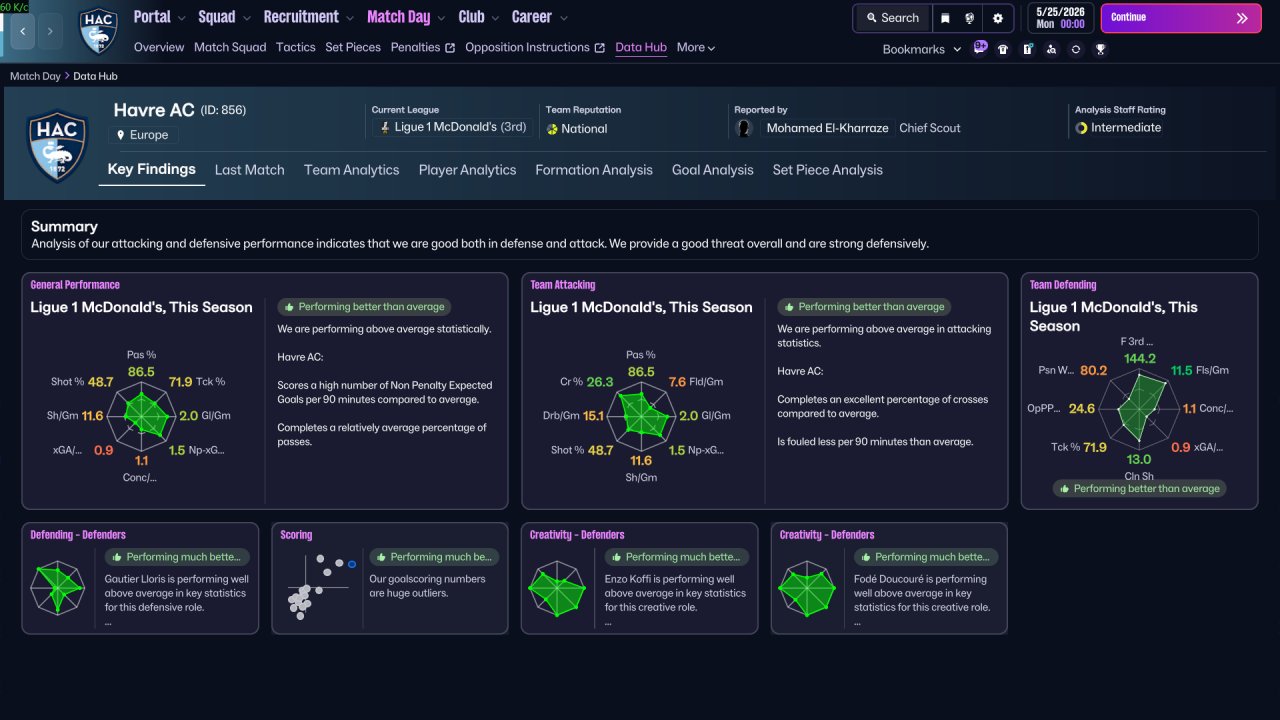The width and height of the screenshot is (1280, 720).
Task: Click the Continue button
Action: click(1181, 18)
